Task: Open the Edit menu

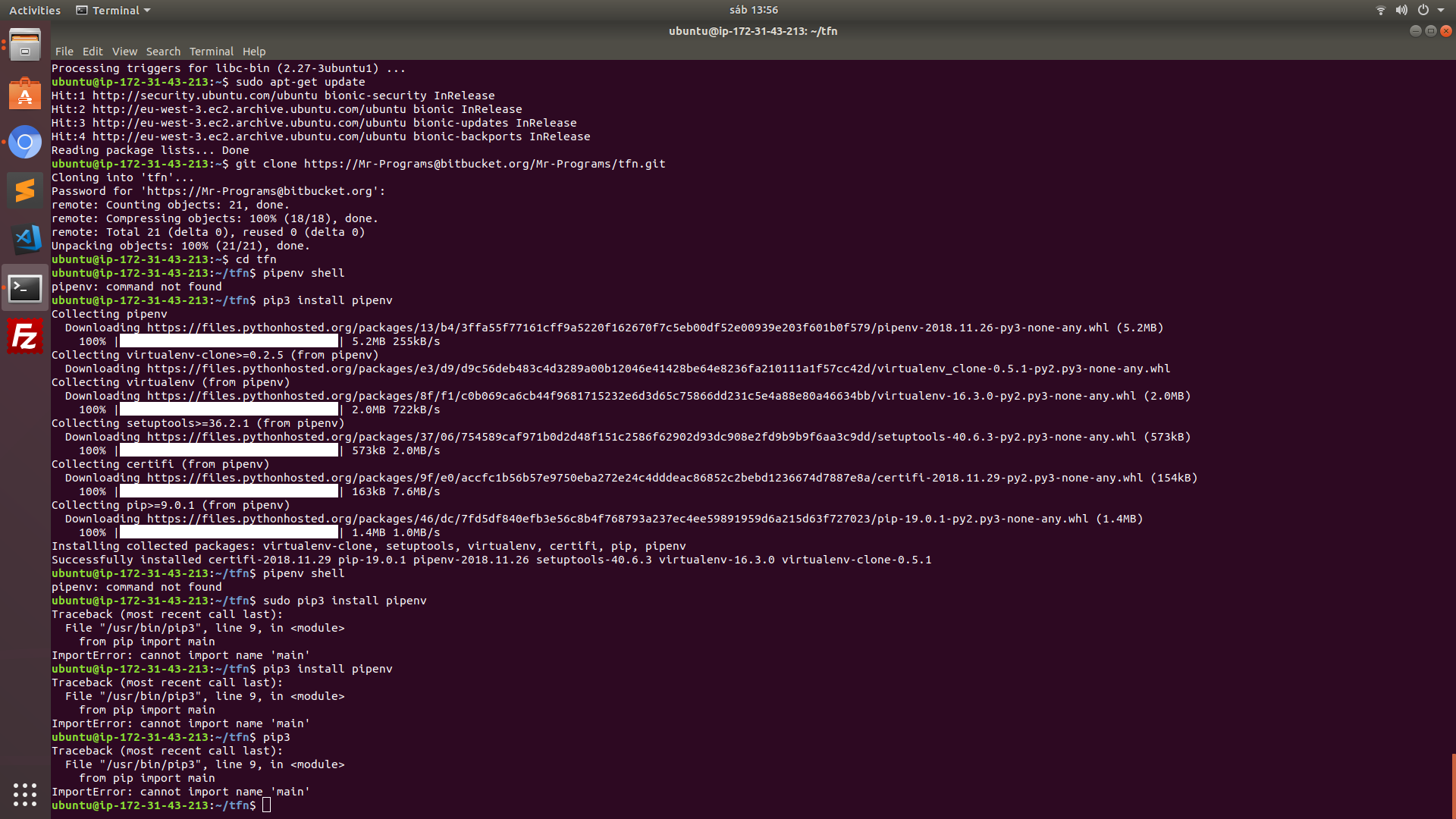Action: pyautogui.click(x=93, y=52)
